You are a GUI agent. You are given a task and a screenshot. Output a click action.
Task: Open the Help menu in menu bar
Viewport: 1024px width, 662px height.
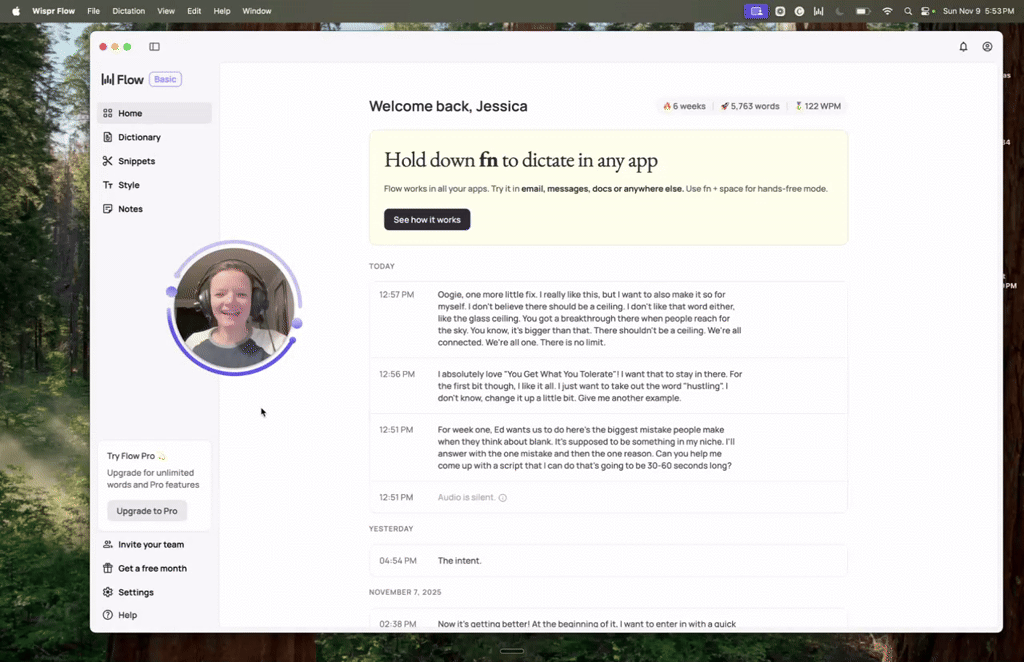[x=222, y=11]
